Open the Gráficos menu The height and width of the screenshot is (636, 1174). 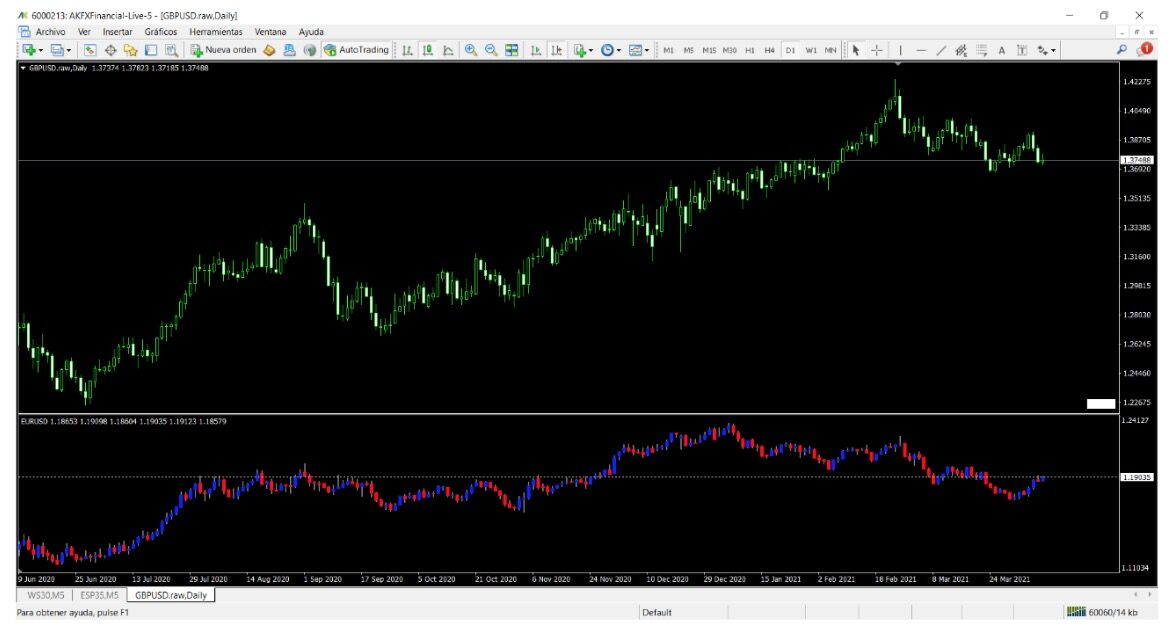(x=160, y=32)
